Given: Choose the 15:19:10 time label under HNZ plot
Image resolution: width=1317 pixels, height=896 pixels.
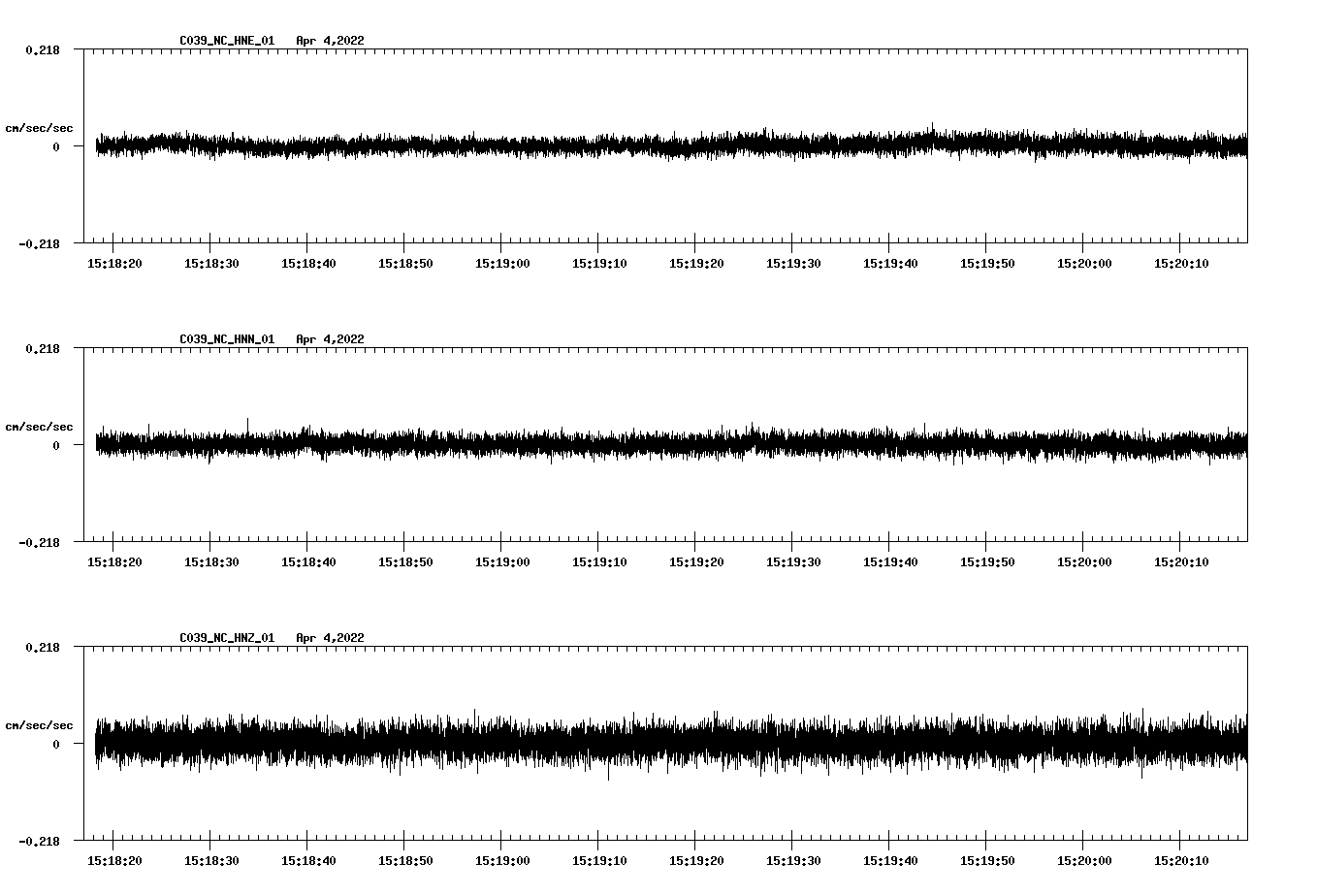Looking at the screenshot, I should coord(599,861).
